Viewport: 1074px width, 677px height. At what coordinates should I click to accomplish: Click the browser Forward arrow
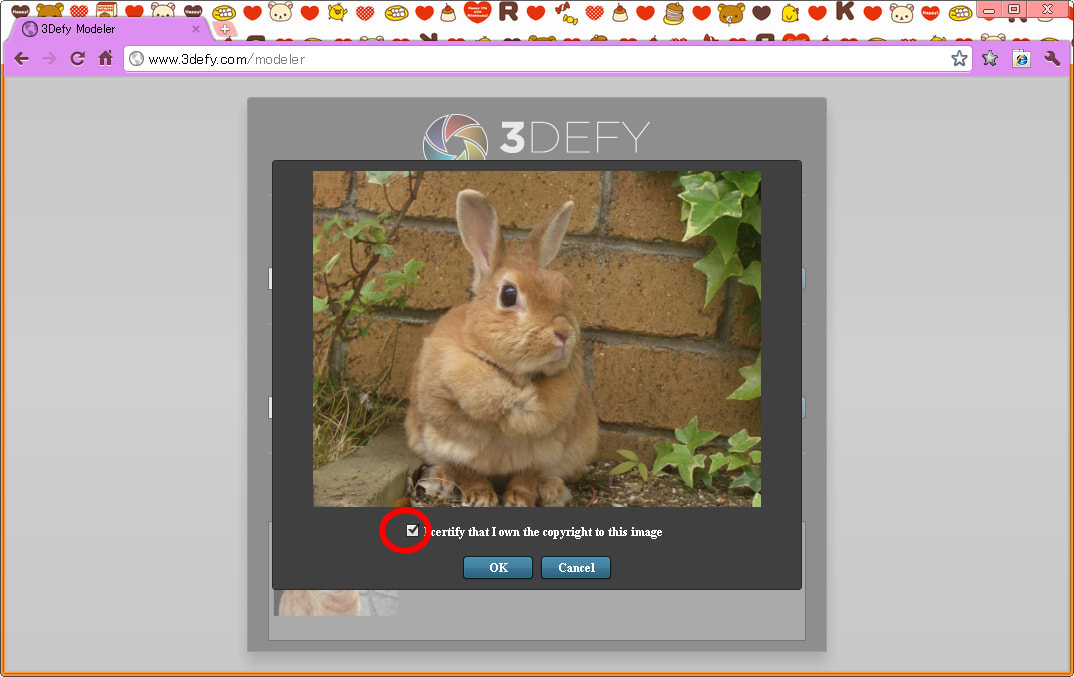[x=49, y=59]
